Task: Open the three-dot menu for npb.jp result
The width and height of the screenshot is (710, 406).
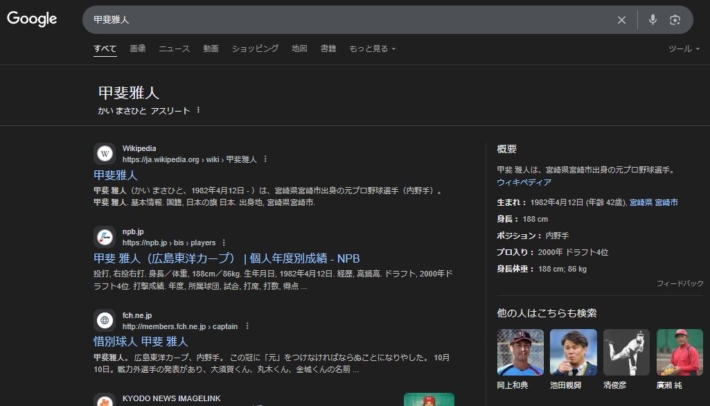Action: click(x=224, y=243)
